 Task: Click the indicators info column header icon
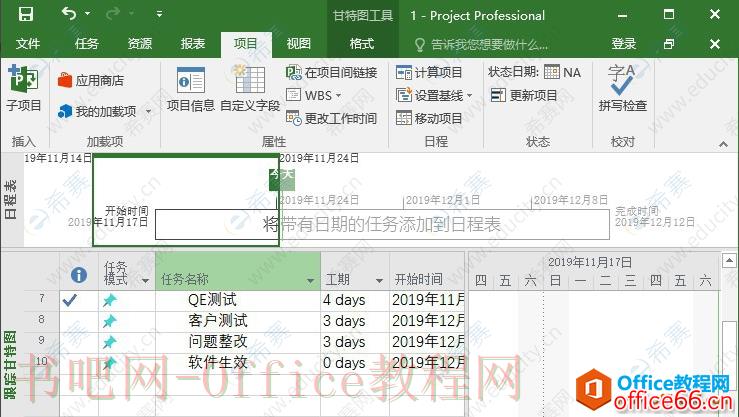tap(79, 275)
